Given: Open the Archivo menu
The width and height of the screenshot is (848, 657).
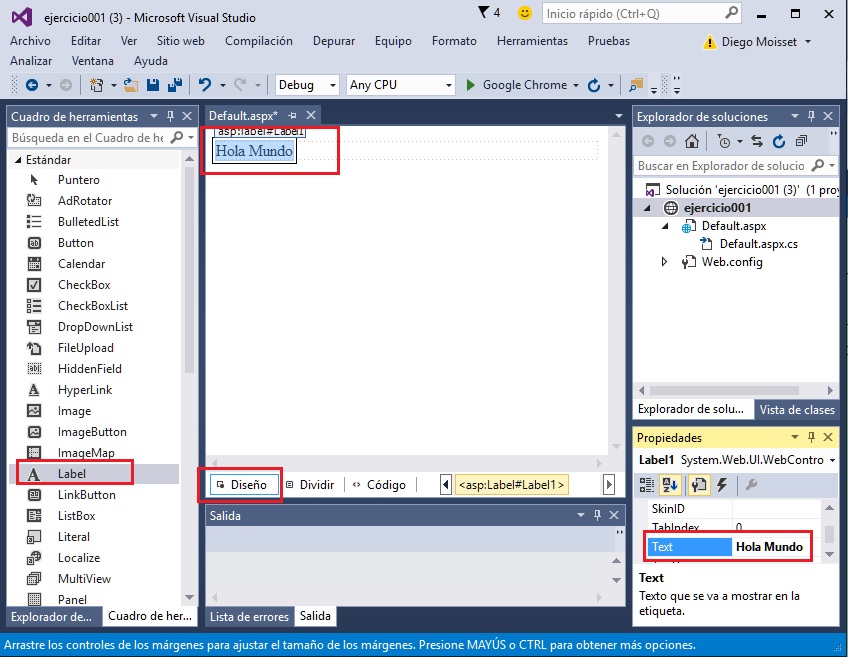Looking at the screenshot, I should click(30, 41).
